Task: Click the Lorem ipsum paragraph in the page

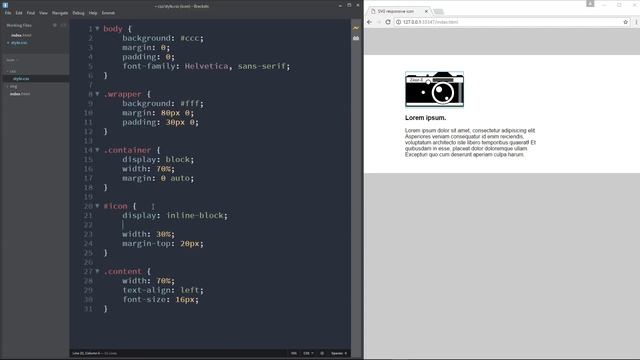Action: (470, 142)
